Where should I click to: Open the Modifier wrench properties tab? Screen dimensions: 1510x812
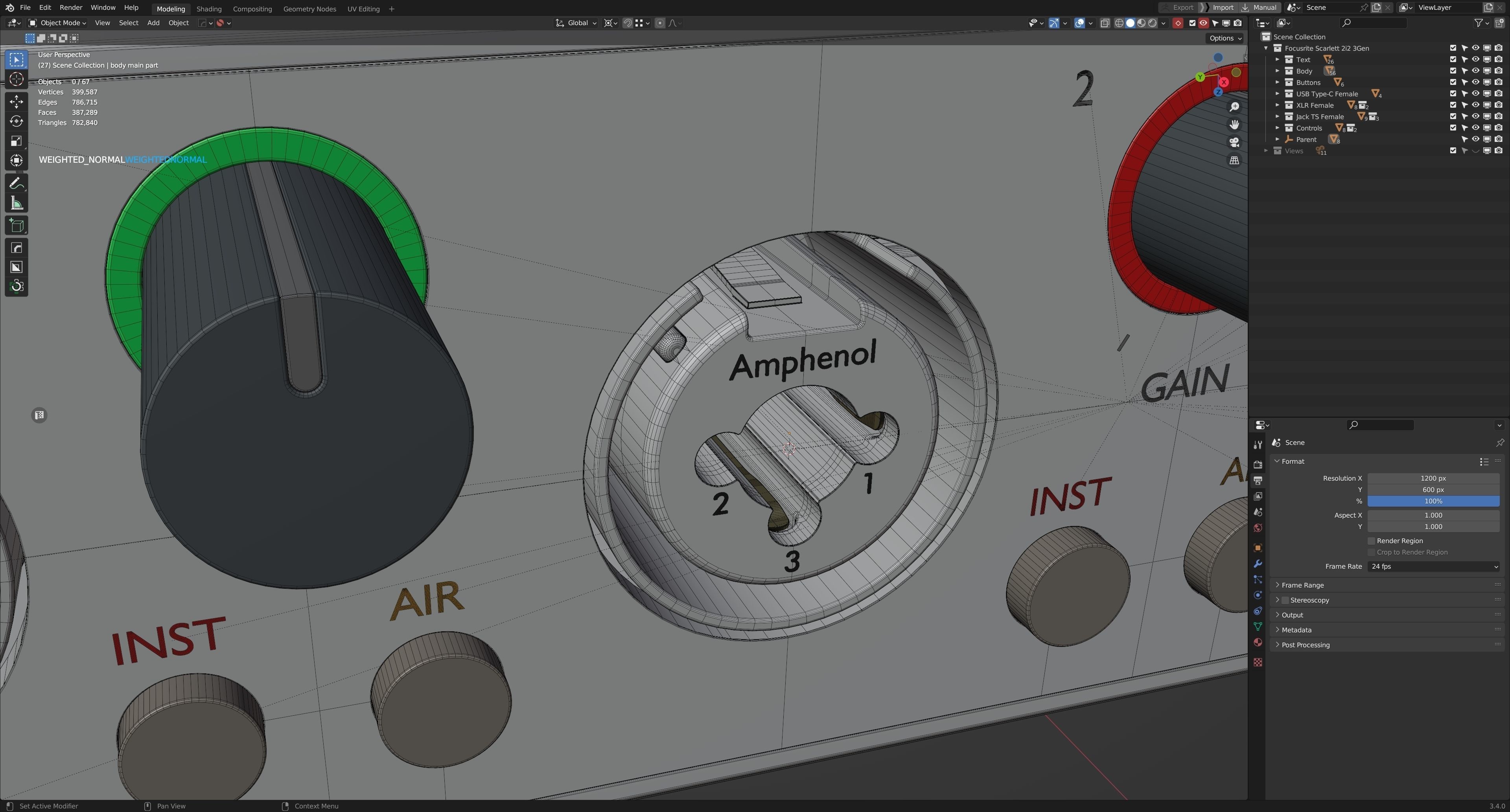coord(1258,564)
